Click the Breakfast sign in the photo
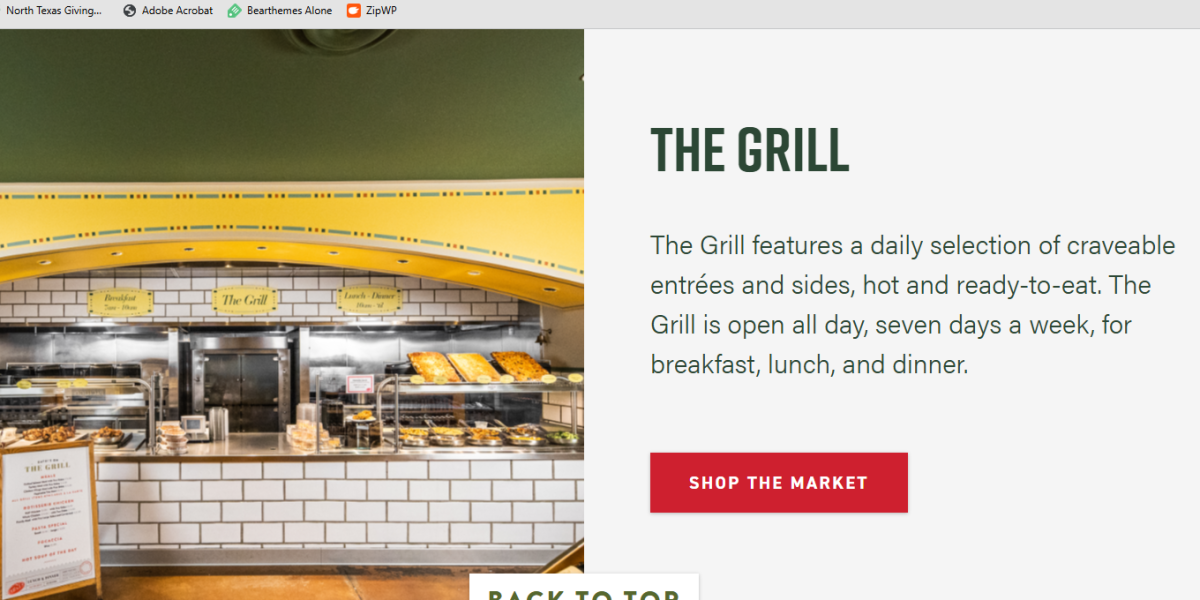The height and width of the screenshot is (600, 1200). [120, 302]
